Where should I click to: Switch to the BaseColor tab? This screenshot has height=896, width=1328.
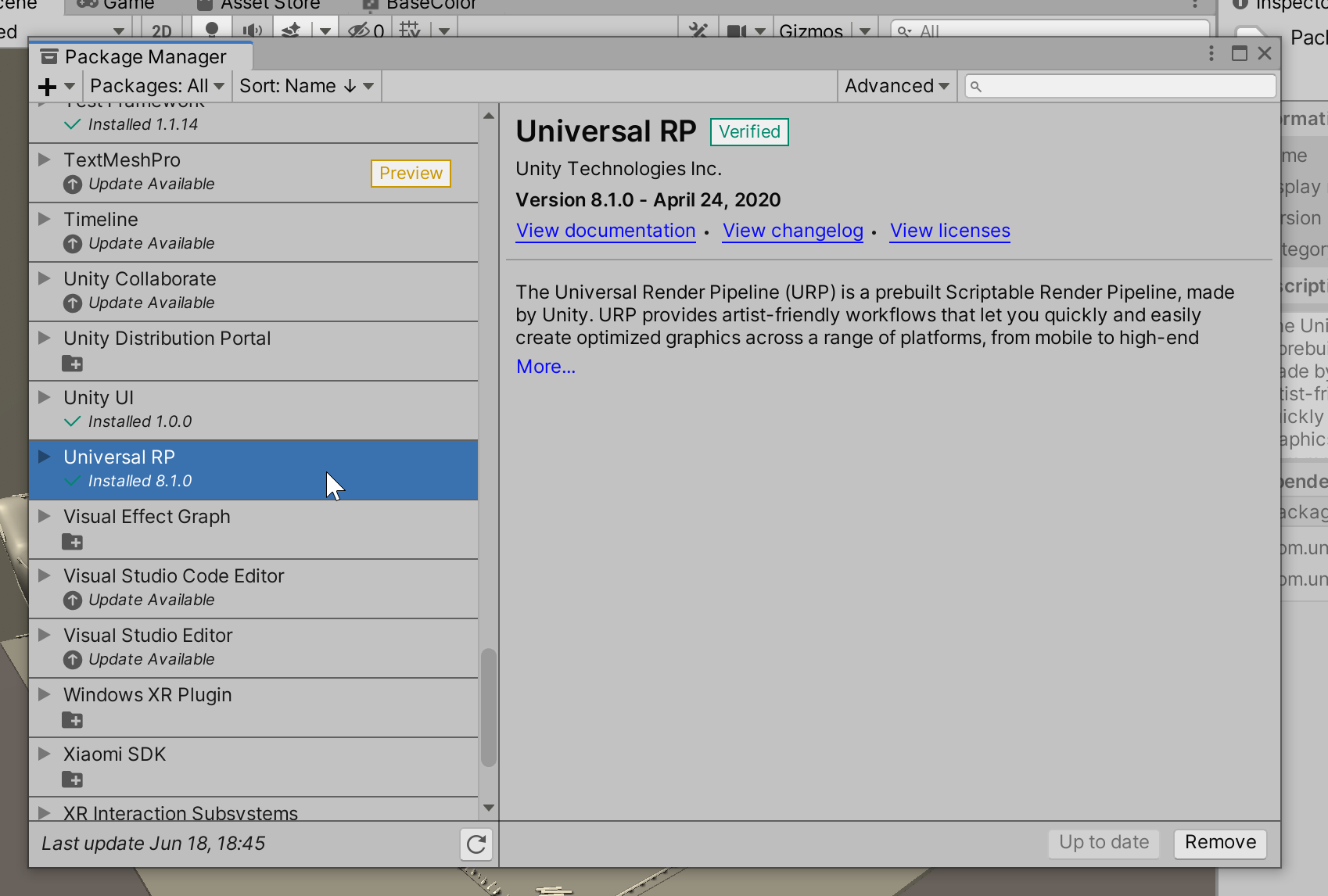coord(421,5)
